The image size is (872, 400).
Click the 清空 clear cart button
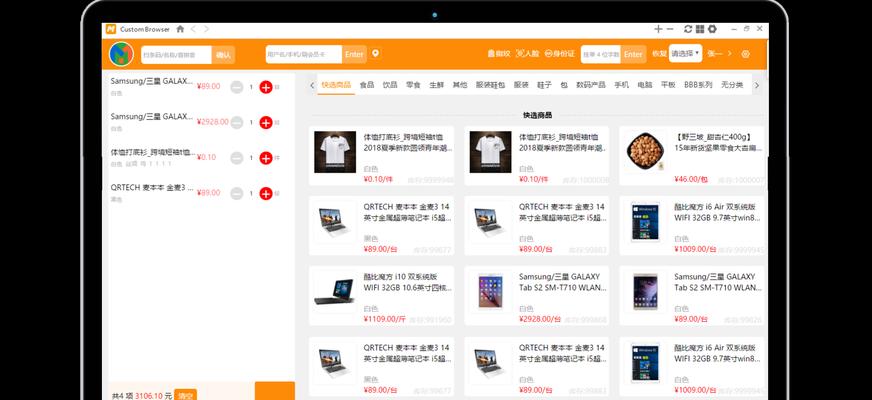point(185,395)
